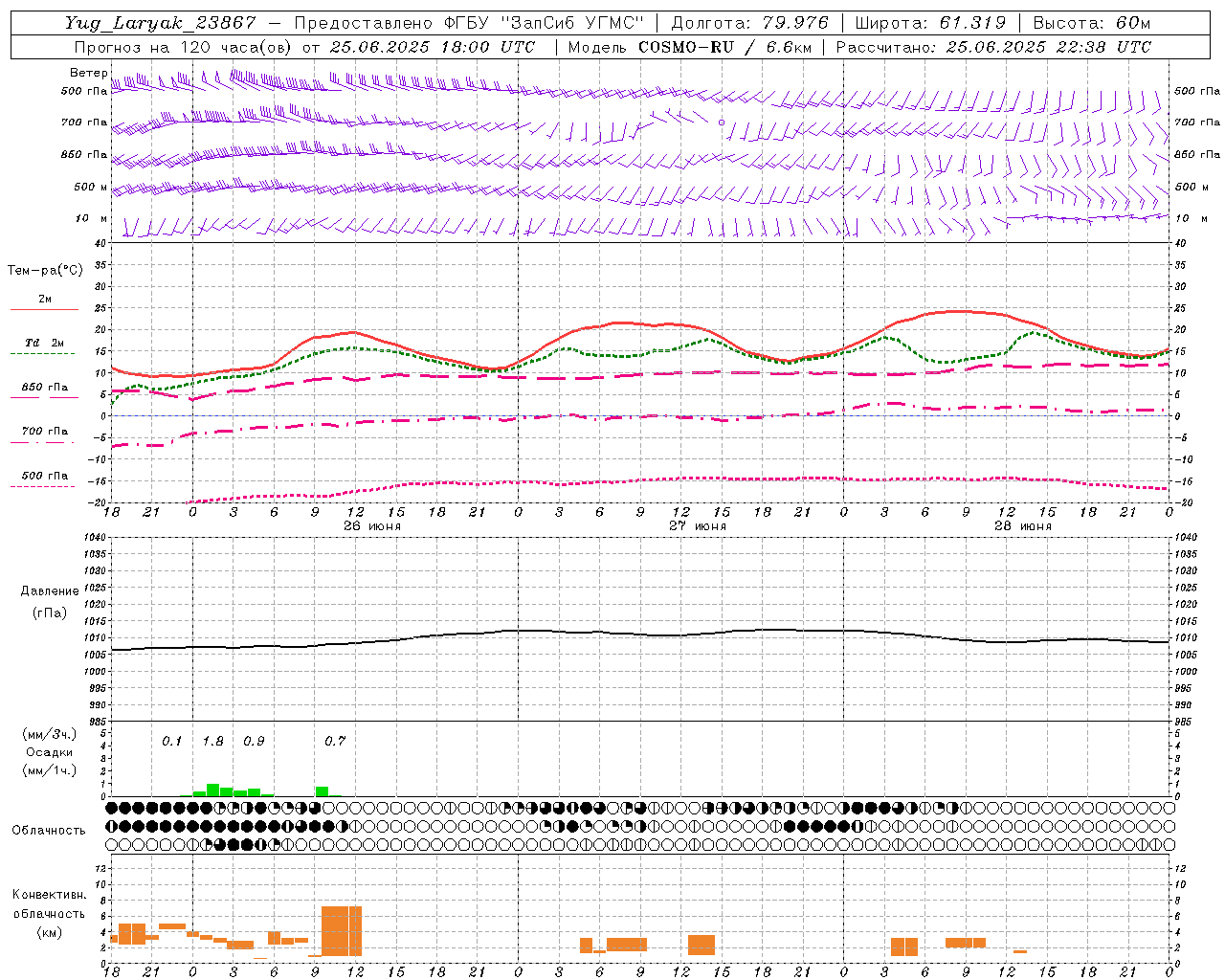
Task: Click the tallest green precipitation bar
Action: [213, 791]
